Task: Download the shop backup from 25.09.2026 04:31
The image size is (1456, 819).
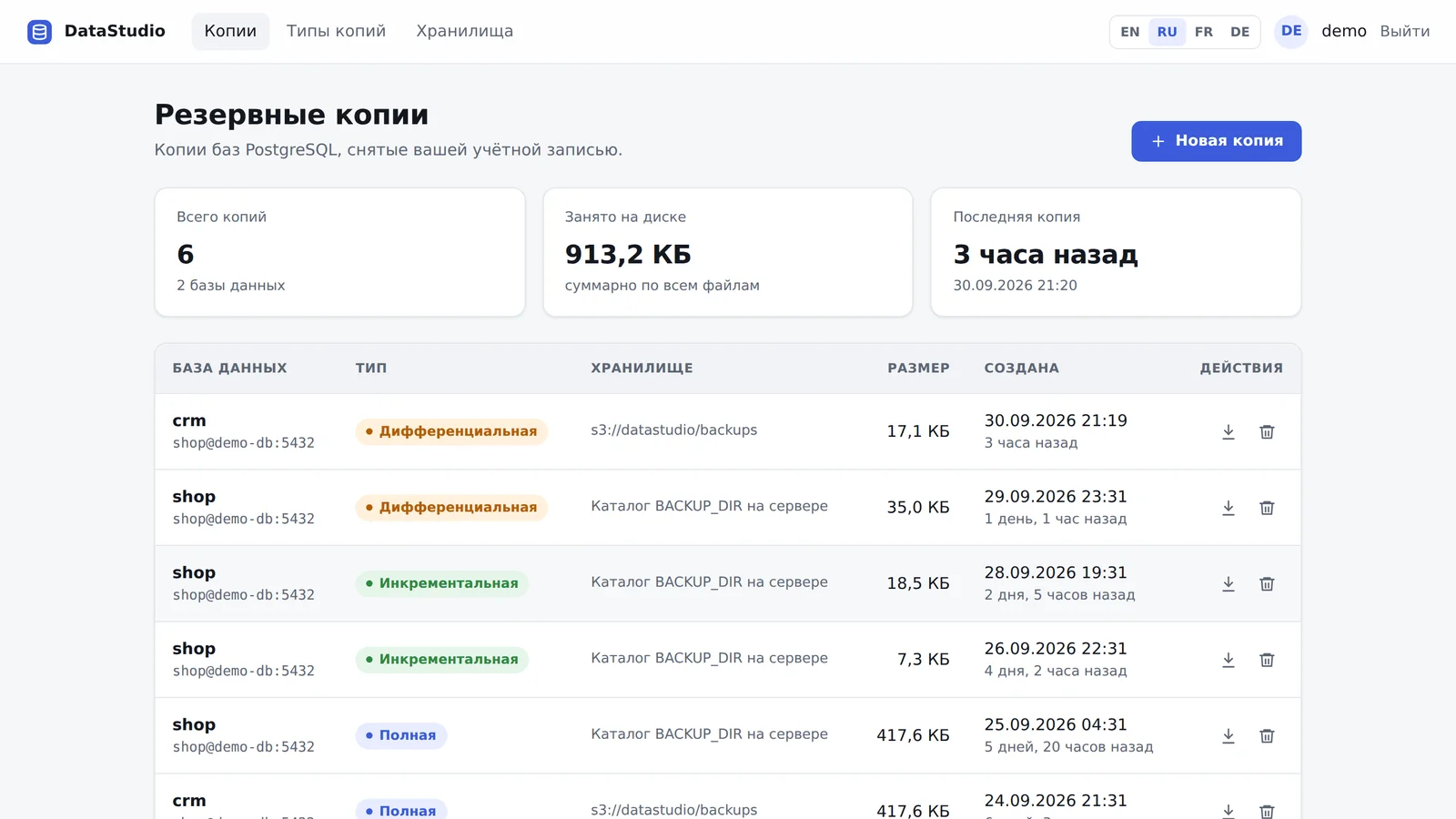Action: pyautogui.click(x=1228, y=735)
